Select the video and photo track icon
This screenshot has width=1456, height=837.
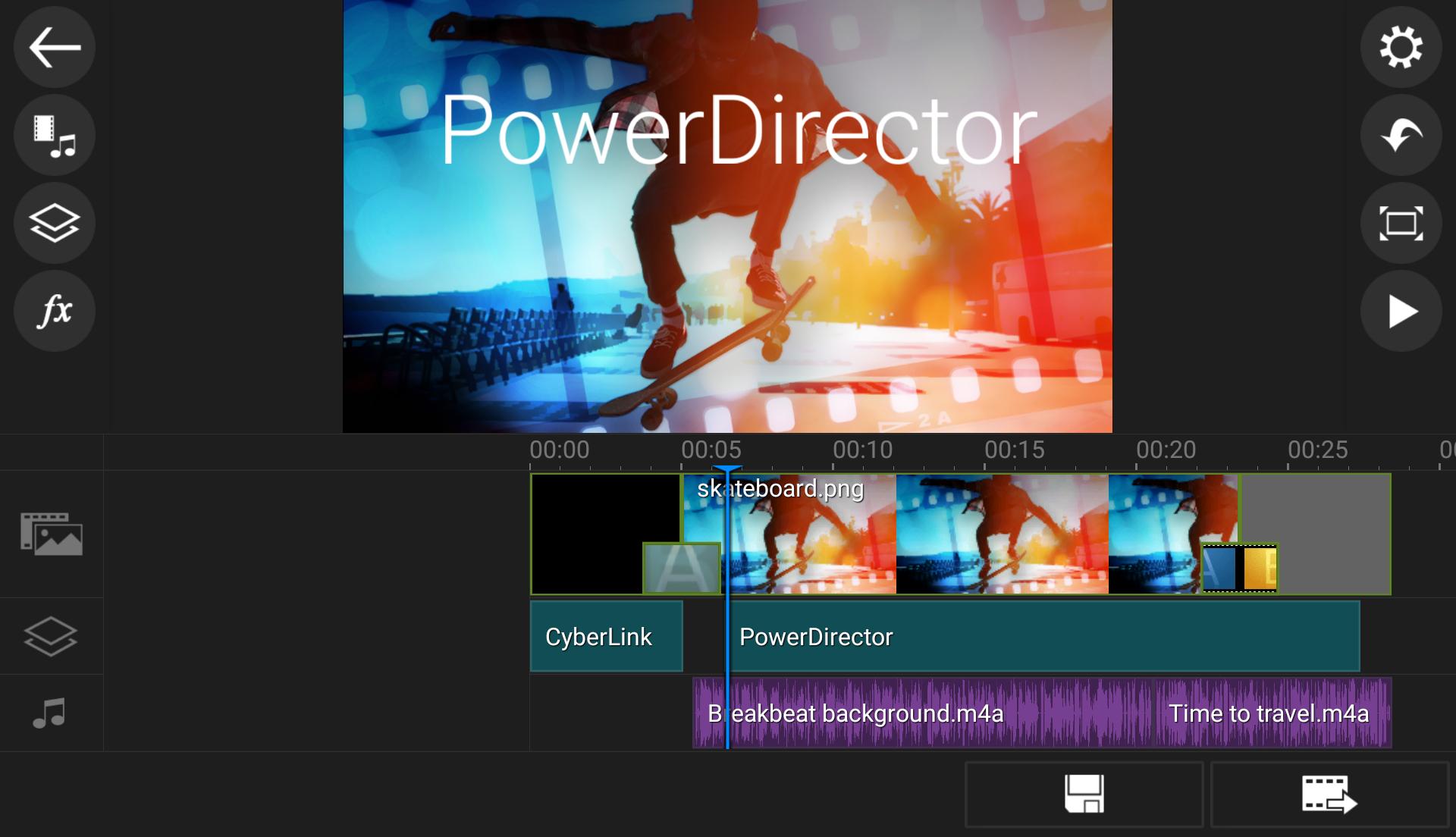51,534
